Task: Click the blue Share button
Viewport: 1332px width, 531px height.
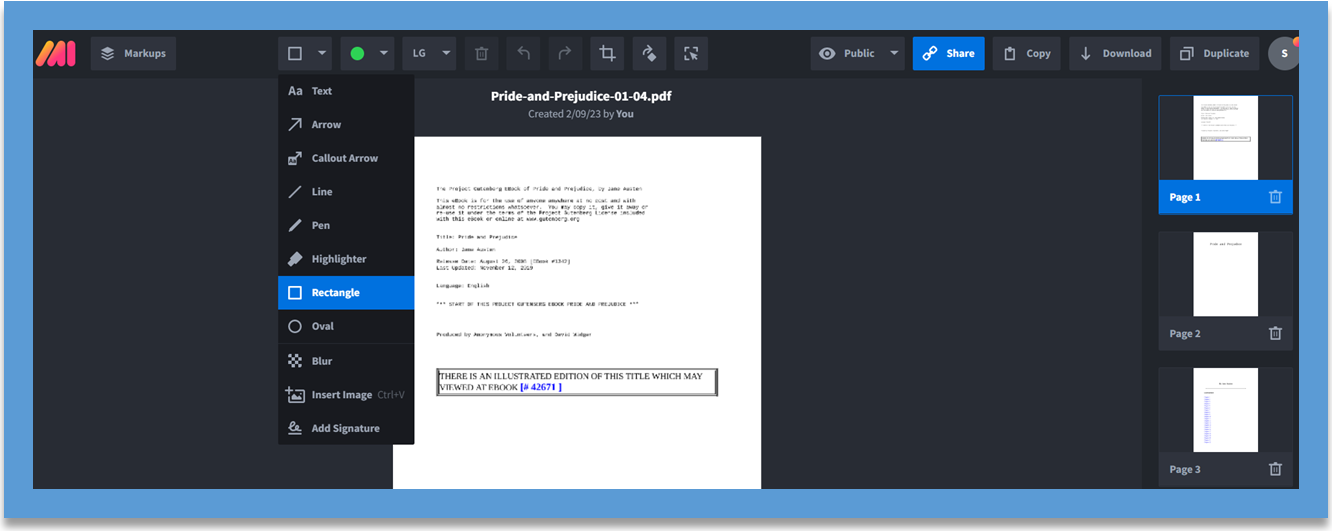Action: tap(948, 54)
